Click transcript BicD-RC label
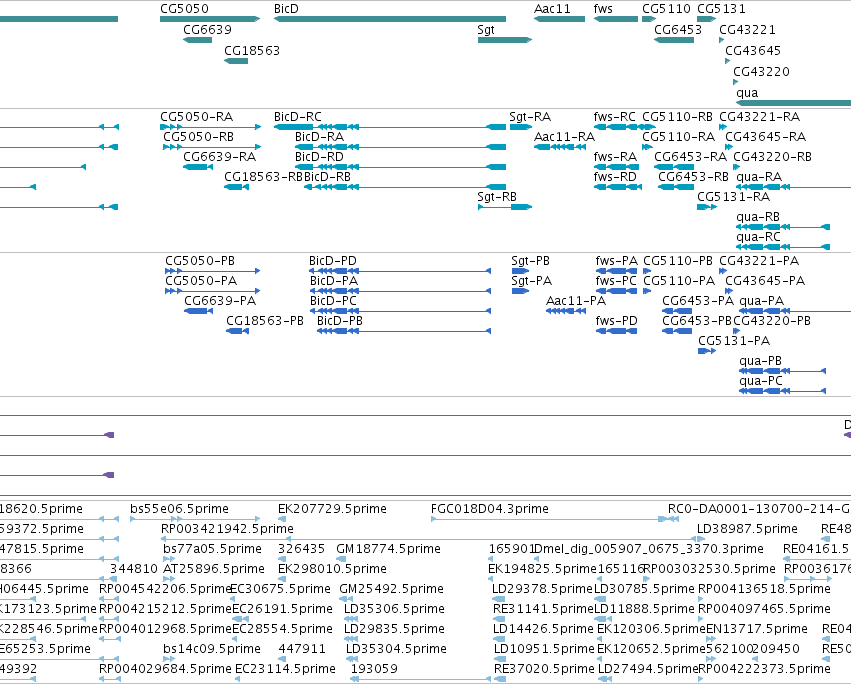 click(x=297, y=117)
